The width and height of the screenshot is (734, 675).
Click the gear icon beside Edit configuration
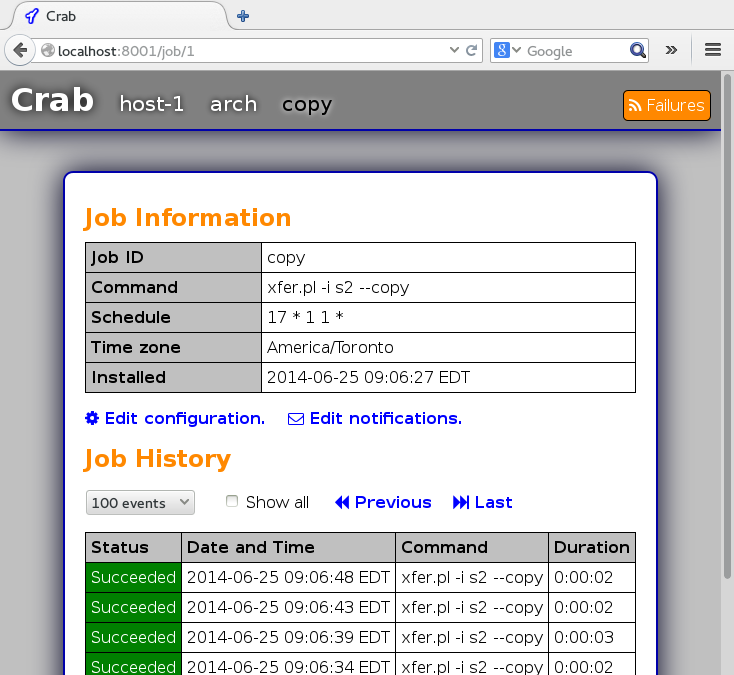tap(92, 418)
